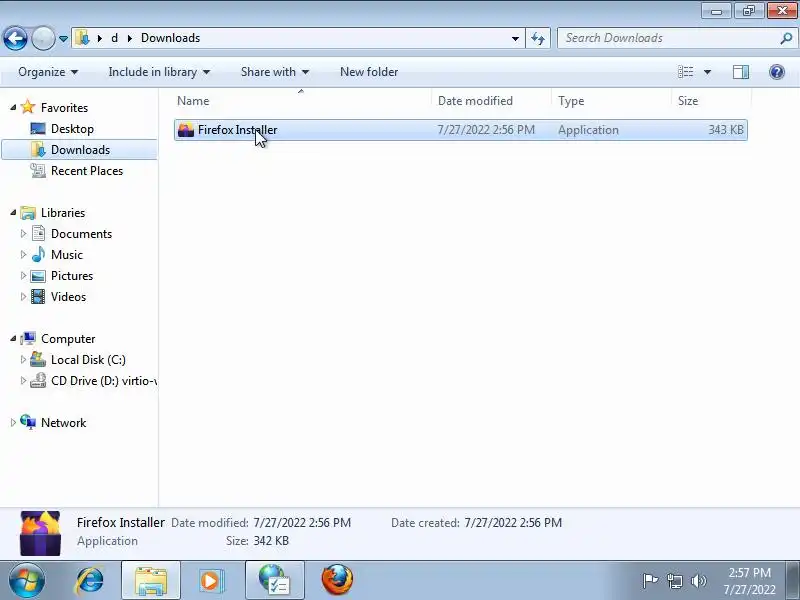Expand Local Disk (C:)
This screenshot has width=800, height=600.
(23, 360)
